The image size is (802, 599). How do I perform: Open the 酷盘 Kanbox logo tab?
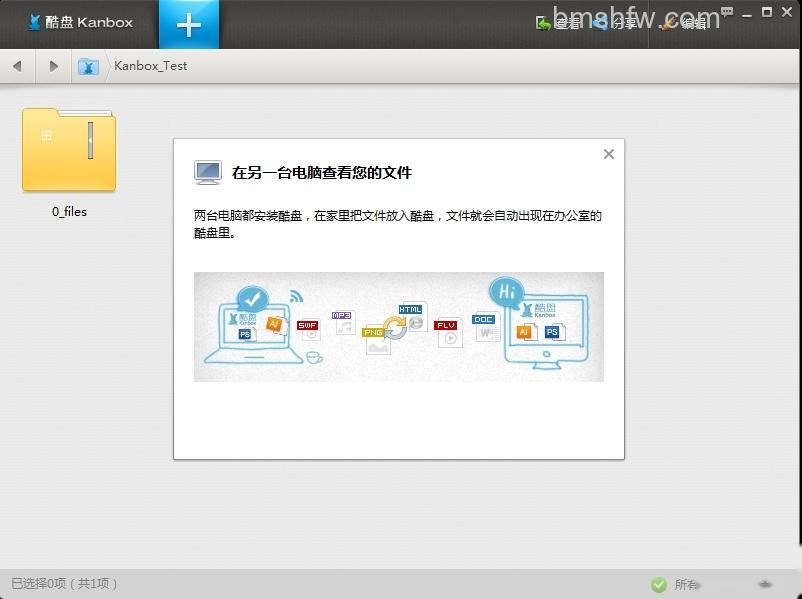[x=80, y=23]
